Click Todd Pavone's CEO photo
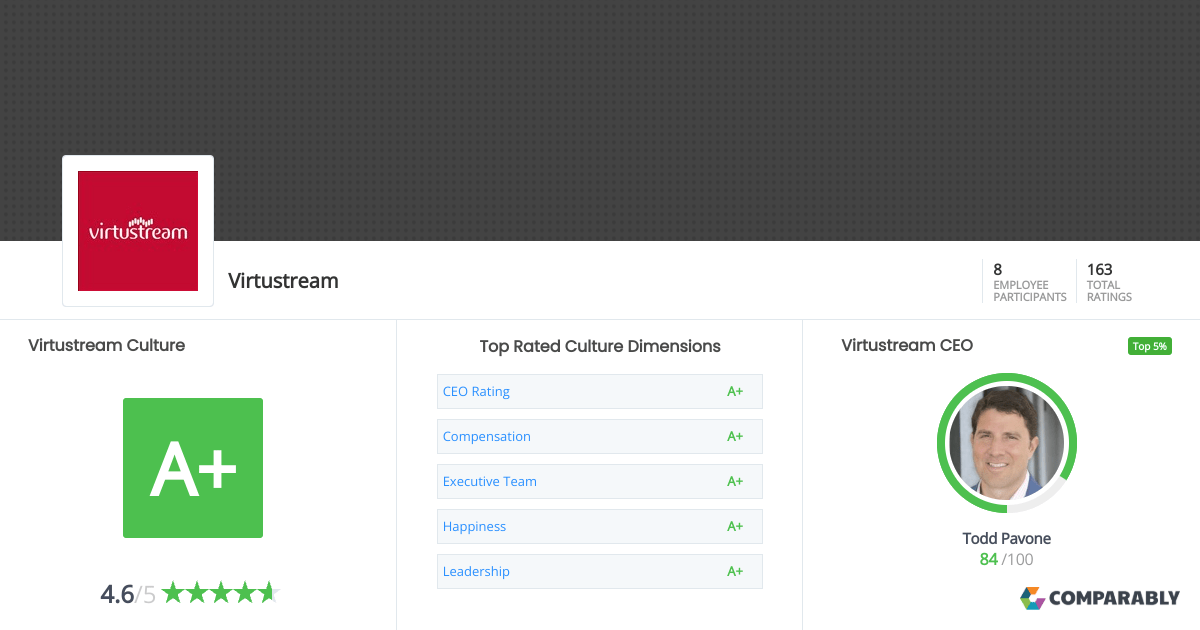This screenshot has width=1200, height=630. [1006, 443]
